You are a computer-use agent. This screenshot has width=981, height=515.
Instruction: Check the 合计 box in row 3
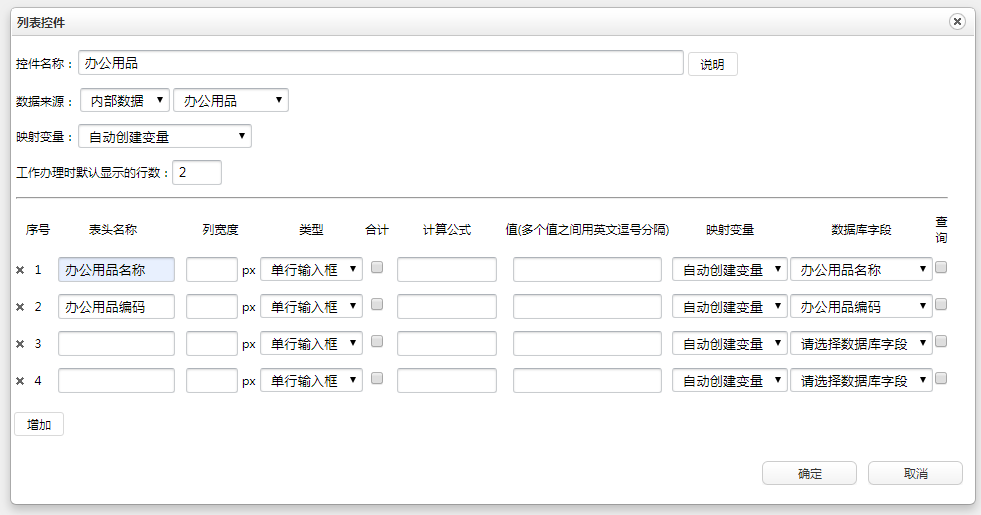point(377,341)
